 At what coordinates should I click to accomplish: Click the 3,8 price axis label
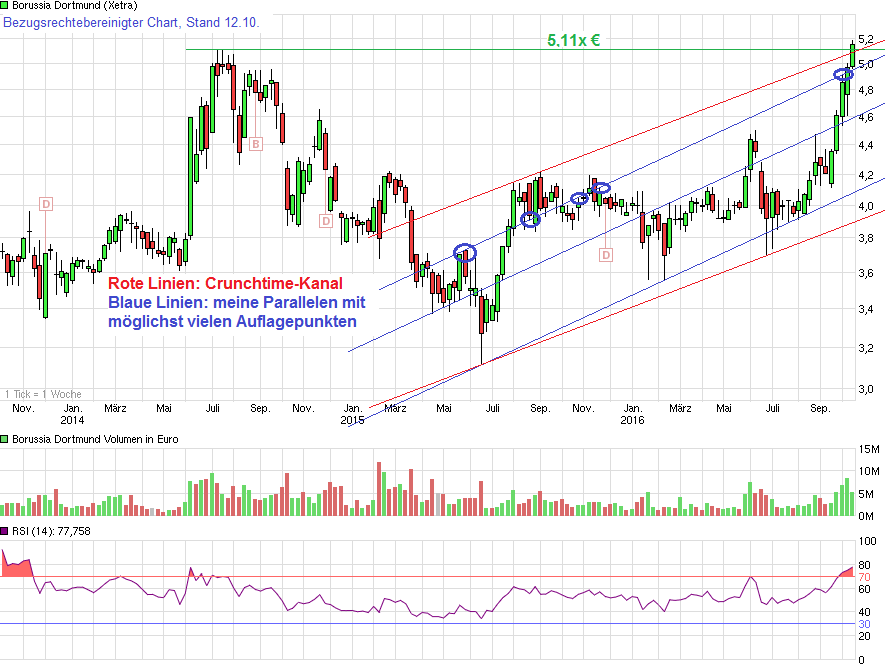coord(866,238)
